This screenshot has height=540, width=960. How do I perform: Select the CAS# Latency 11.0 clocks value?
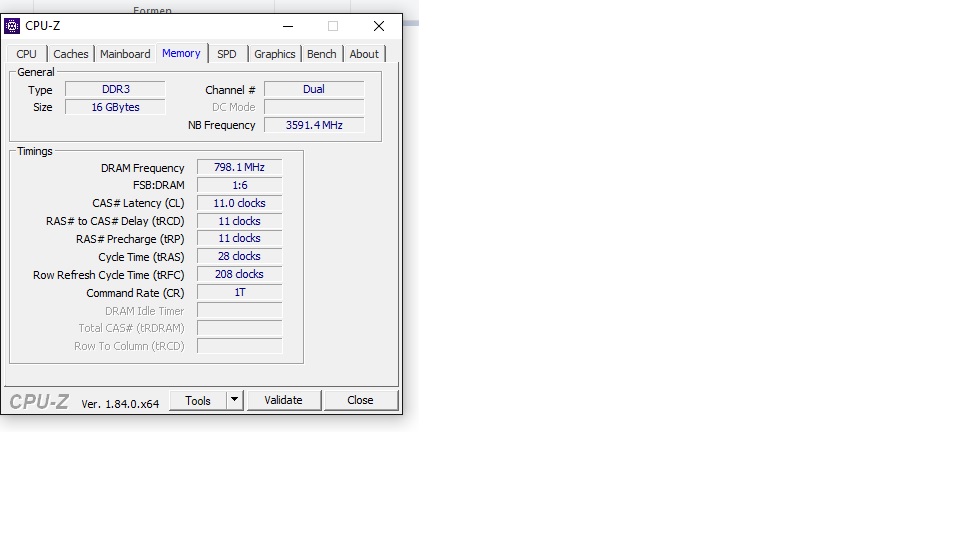pyautogui.click(x=239, y=203)
